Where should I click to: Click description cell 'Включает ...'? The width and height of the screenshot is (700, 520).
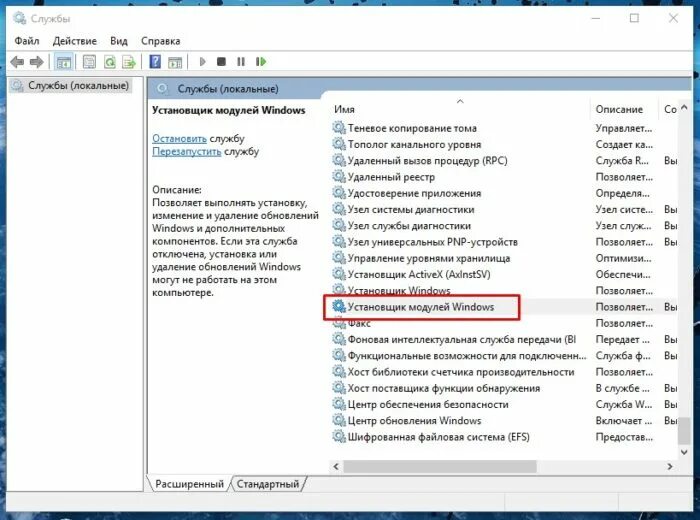point(623,420)
